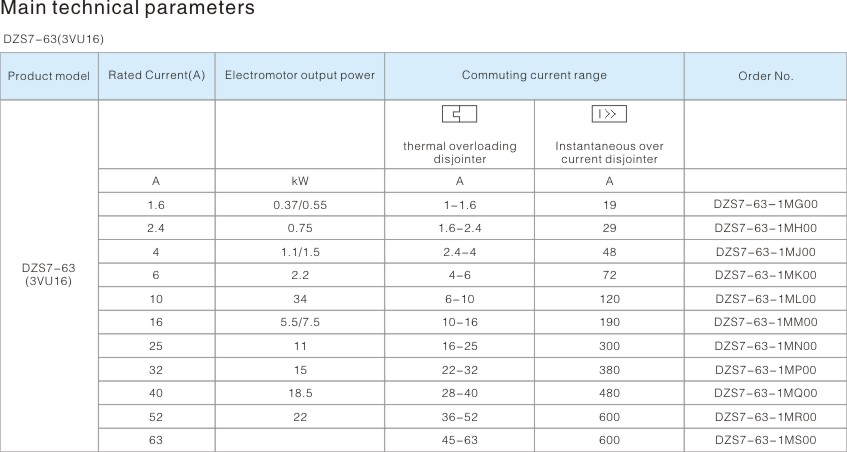
Task: Select the Rated Current(A) column header
Action: click(x=157, y=76)
